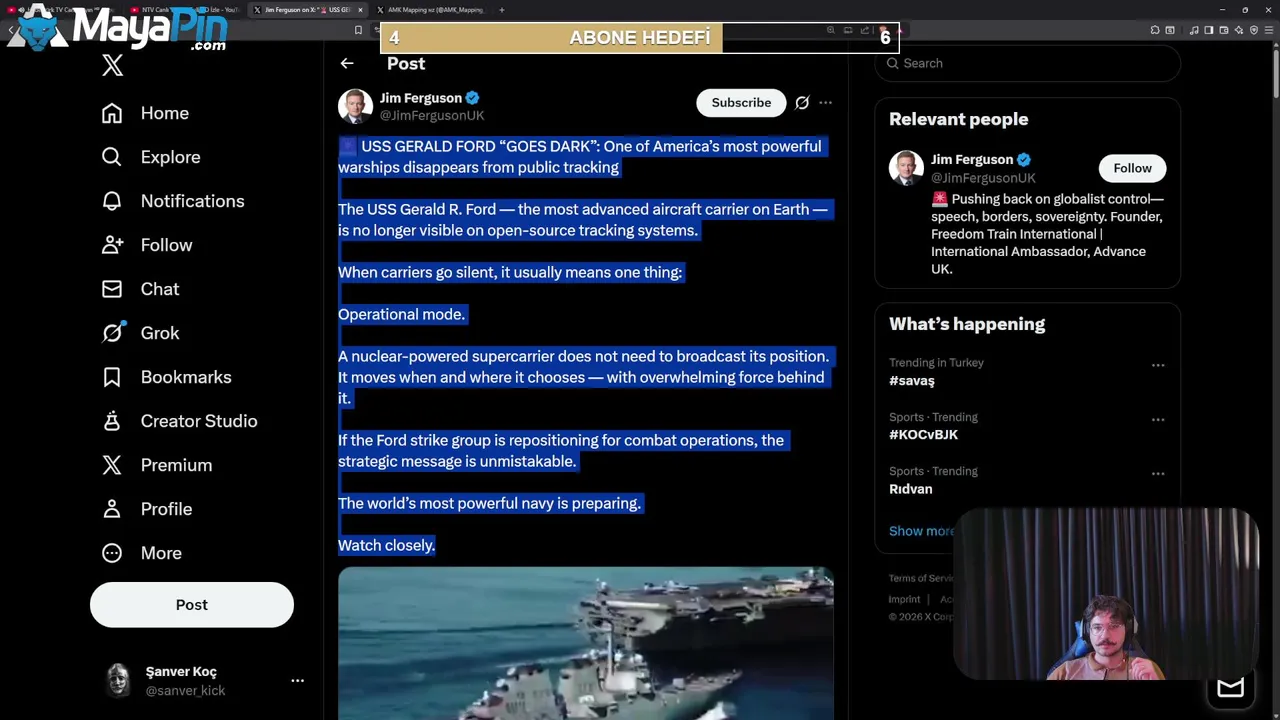Open the three-dot options for Rıdvan trend

click(x=1158, y=473)
